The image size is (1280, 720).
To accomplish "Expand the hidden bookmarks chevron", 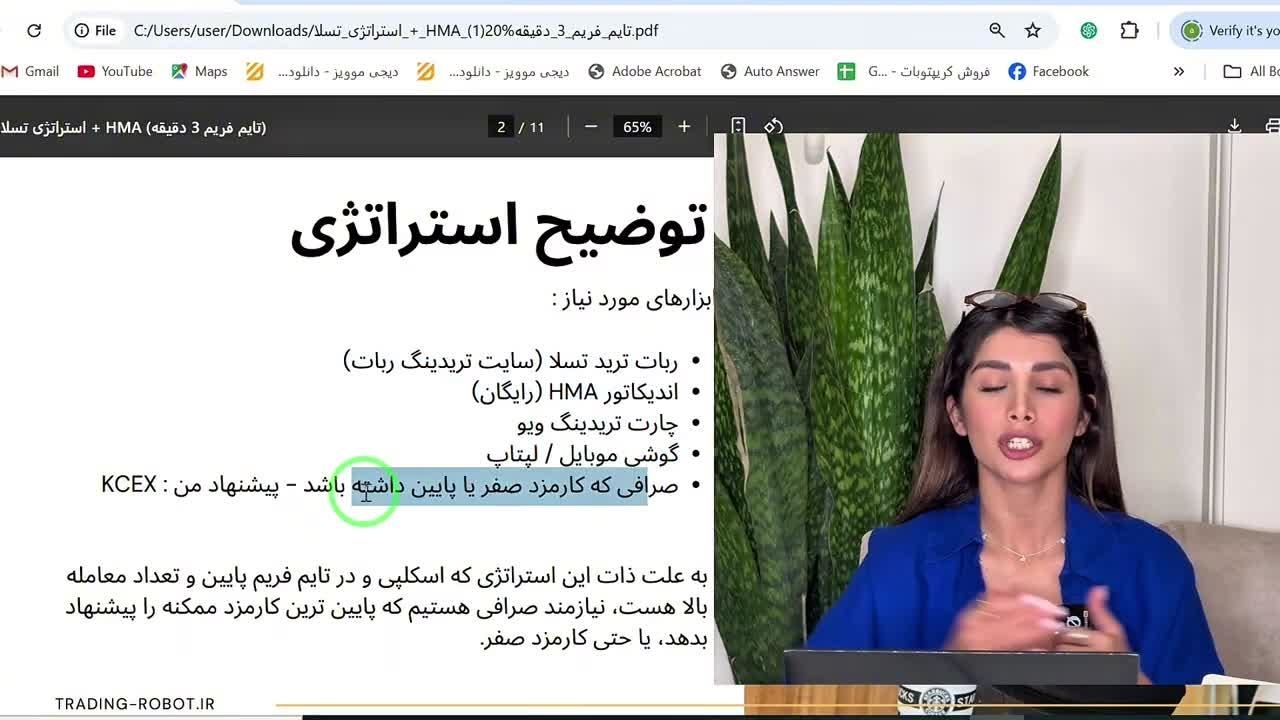I will click(1179, 72).
